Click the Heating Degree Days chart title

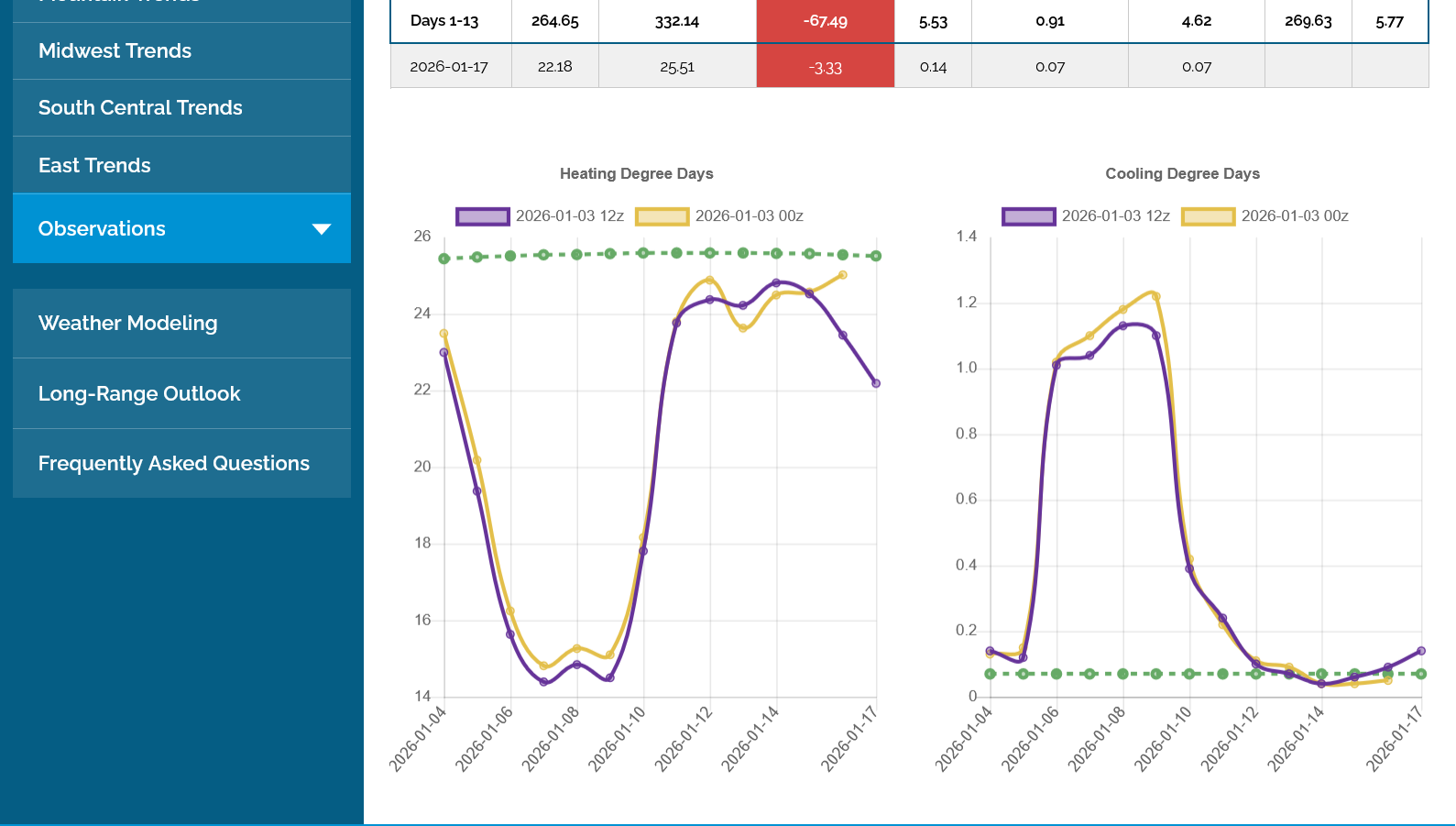click(x=636, y=174)
